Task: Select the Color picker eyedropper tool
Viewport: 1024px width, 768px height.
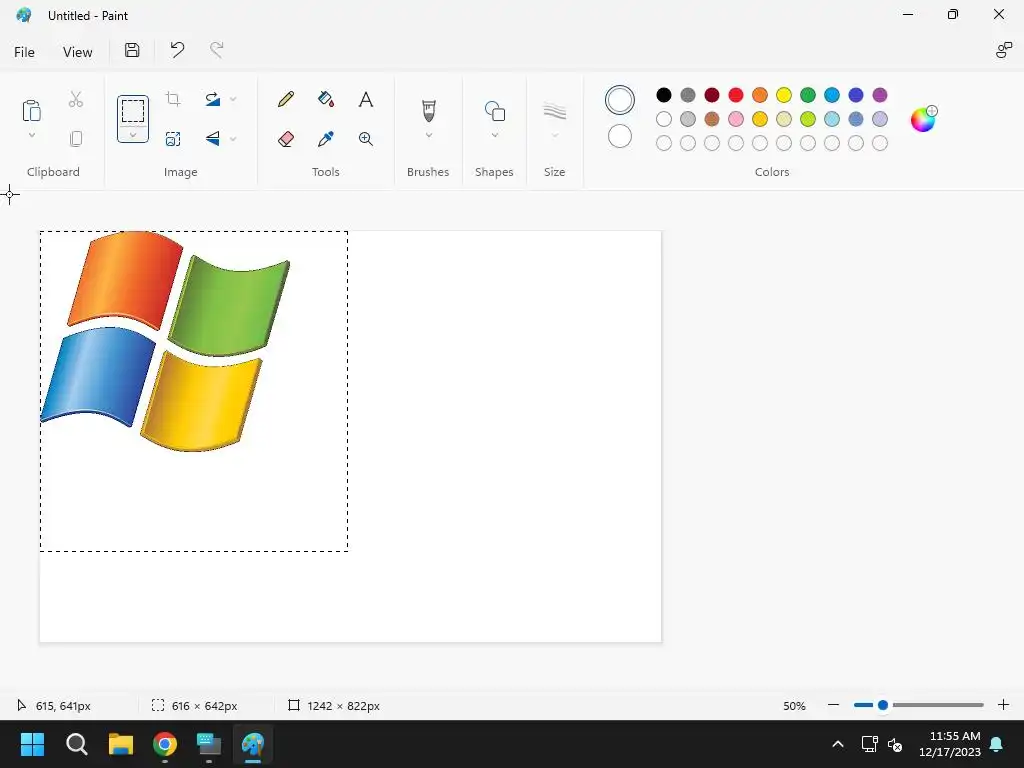Action: [x=326, y=138]
